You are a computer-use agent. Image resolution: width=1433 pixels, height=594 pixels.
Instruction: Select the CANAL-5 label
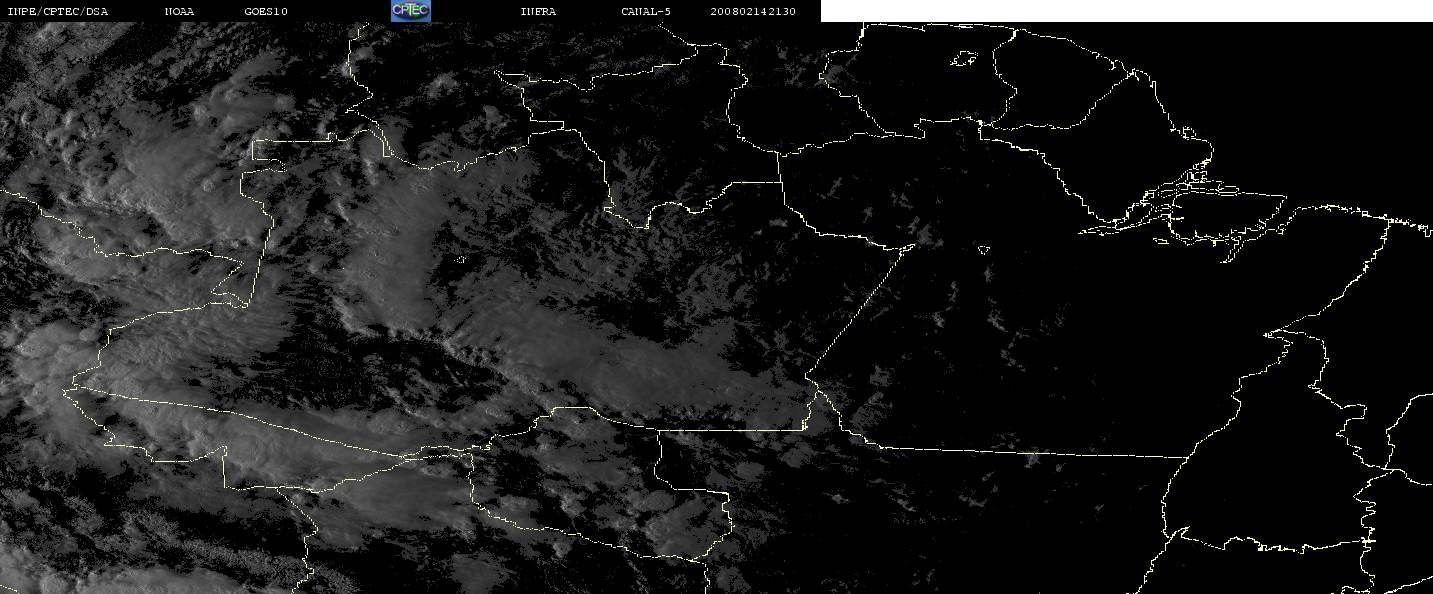click(x=645, y=11)
